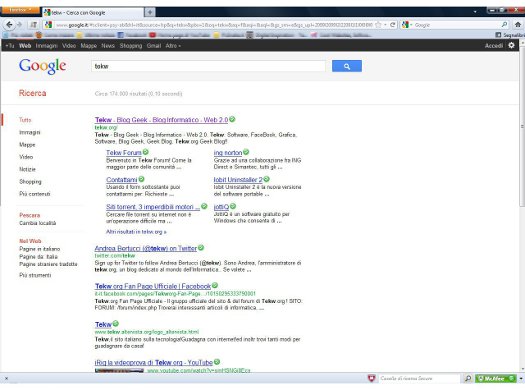Open Altri risultati in tekw.org link

pyautogui.click(x=136, y=232)
